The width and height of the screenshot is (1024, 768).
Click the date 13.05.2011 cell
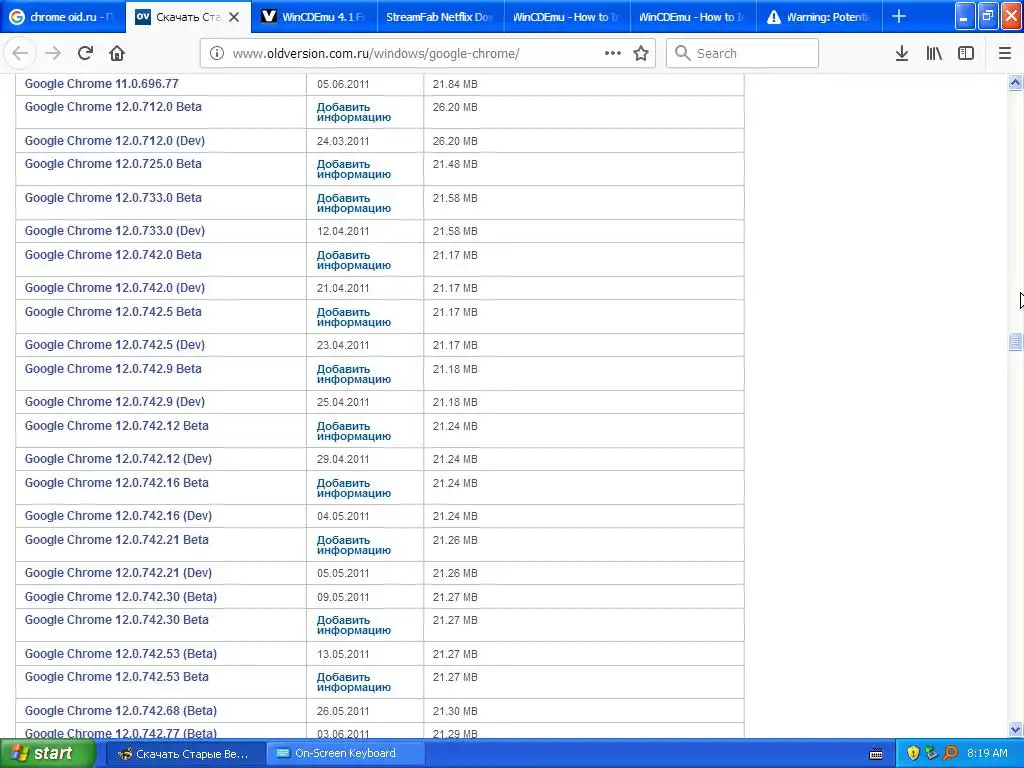(343, 654)
